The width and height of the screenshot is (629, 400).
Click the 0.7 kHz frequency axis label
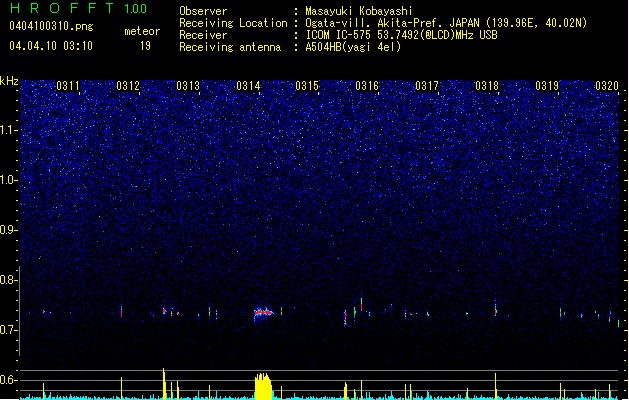pos(8,330)
